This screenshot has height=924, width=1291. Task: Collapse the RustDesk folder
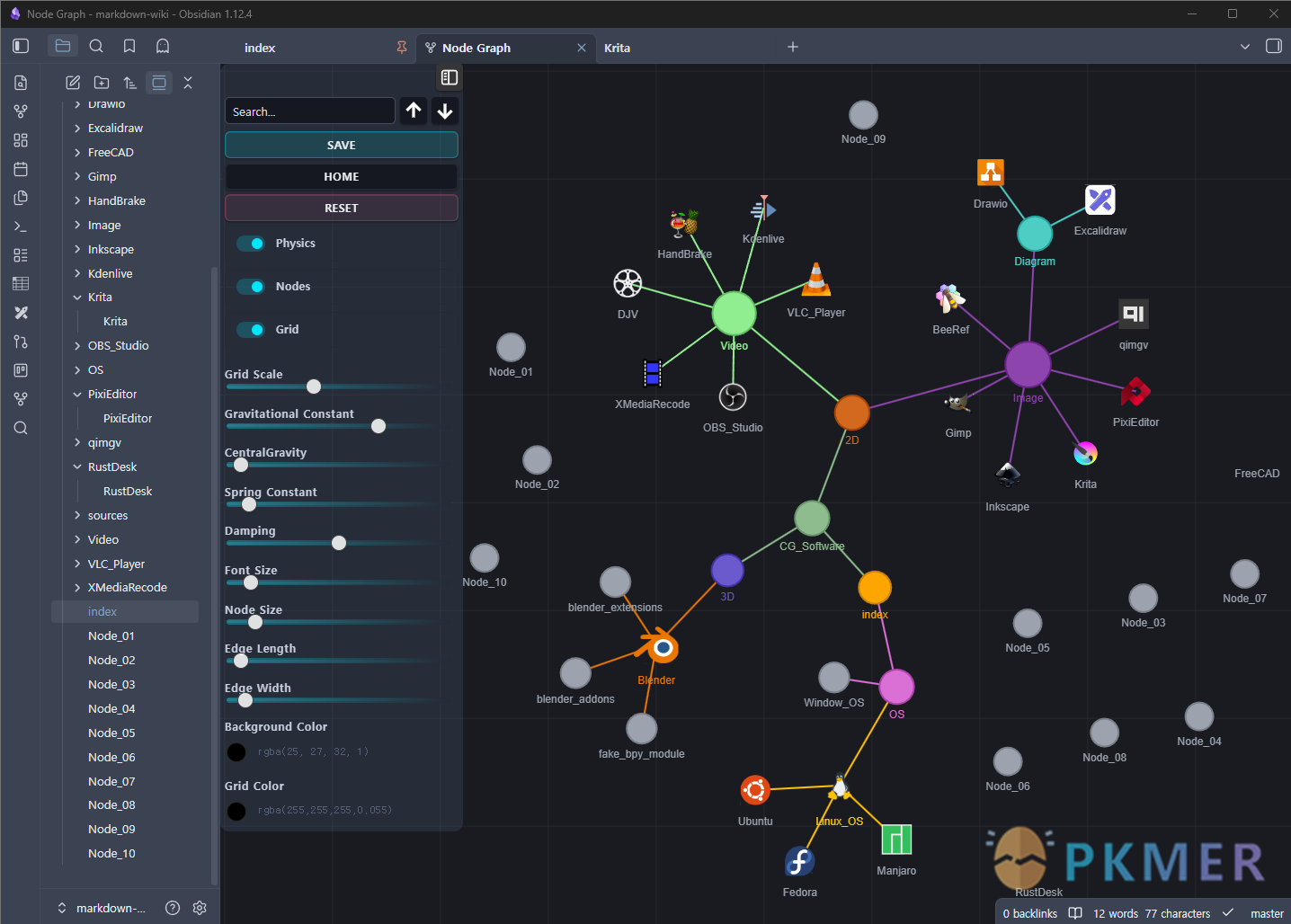(77, 467)
